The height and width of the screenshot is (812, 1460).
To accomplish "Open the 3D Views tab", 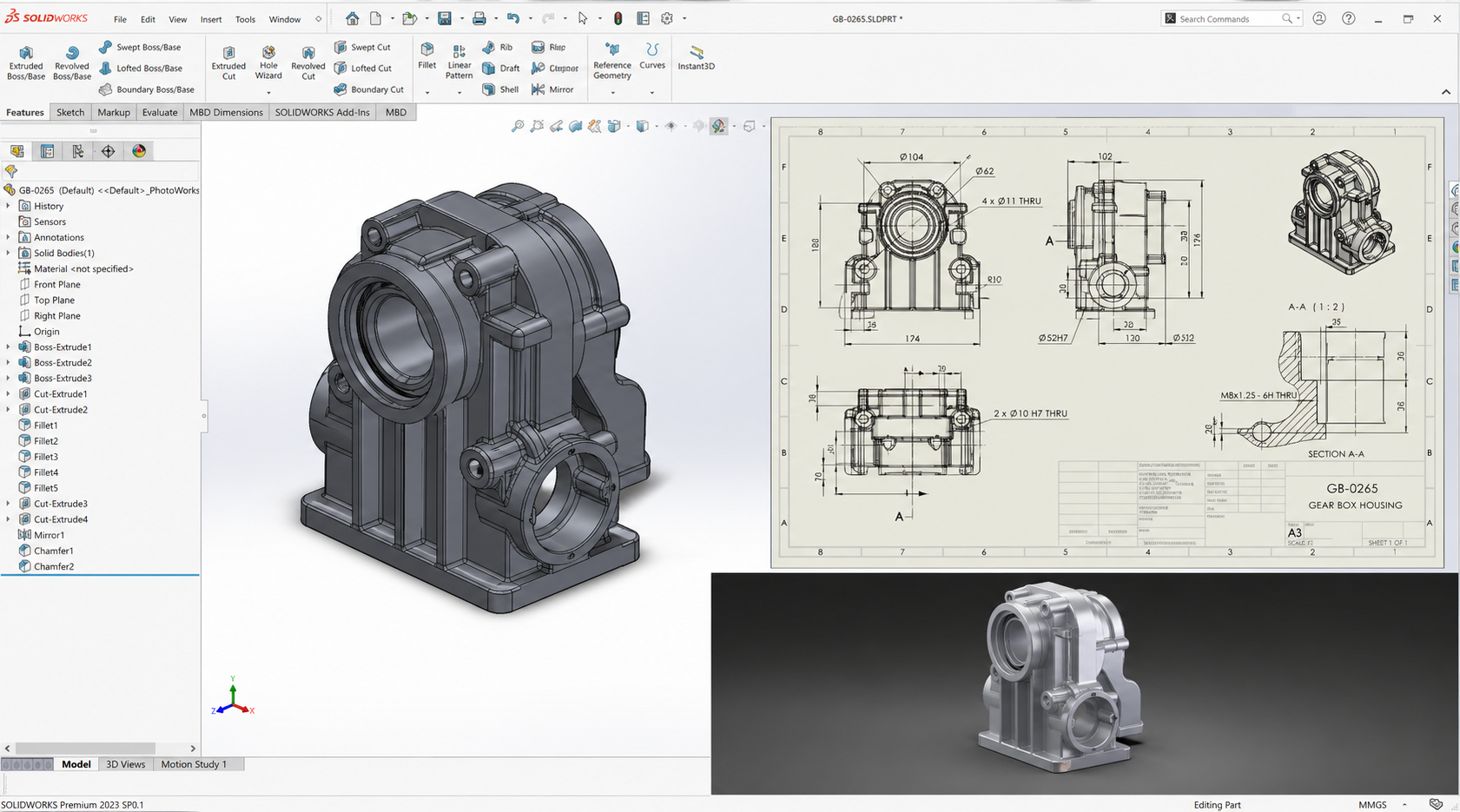I will [126, 764].
